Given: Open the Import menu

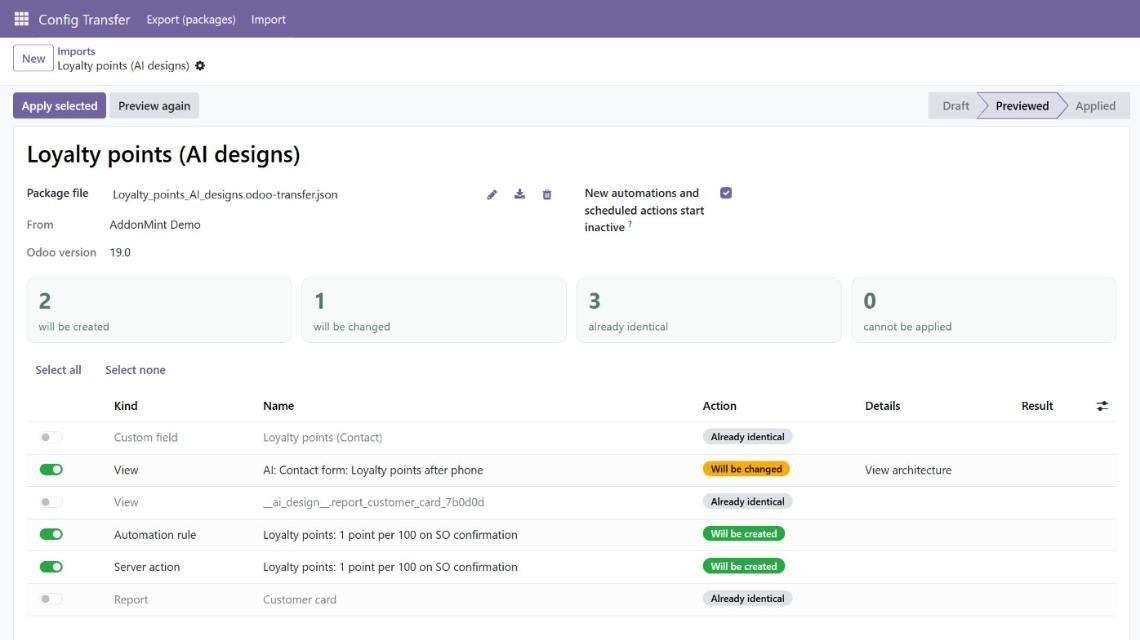Looking at the screenshot, I should point(268,20).
